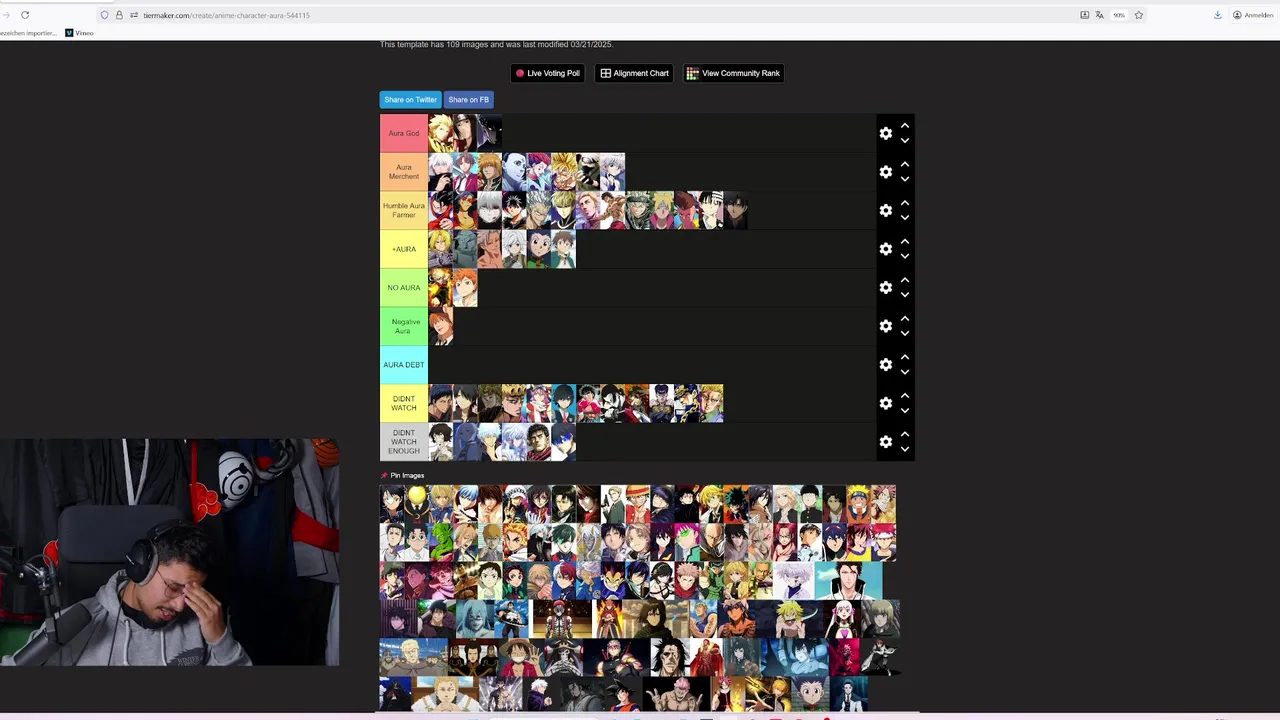Open settings gear for Aura God tier

pyautogui.click(x=885, y=133)
